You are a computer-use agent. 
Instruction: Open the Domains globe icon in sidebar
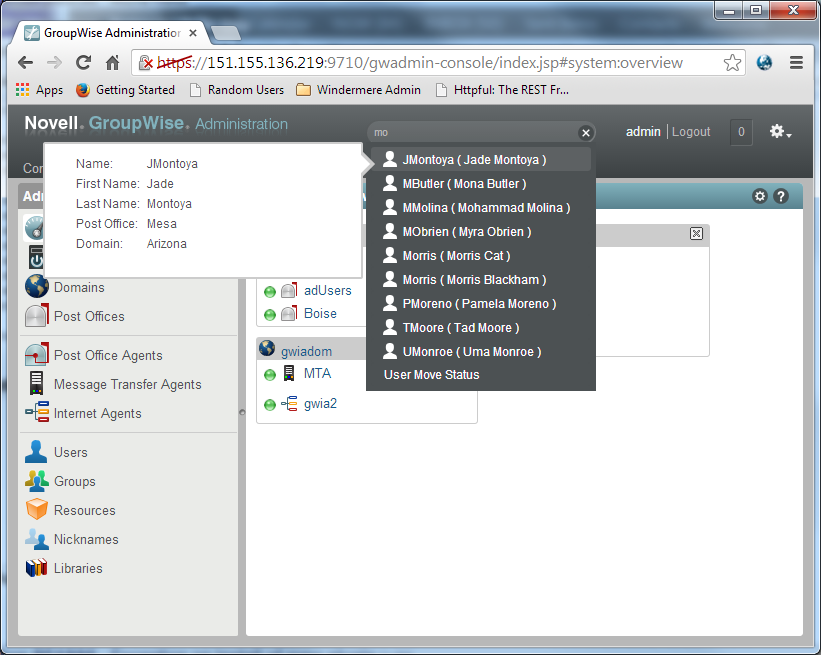[x=37, y=286]
